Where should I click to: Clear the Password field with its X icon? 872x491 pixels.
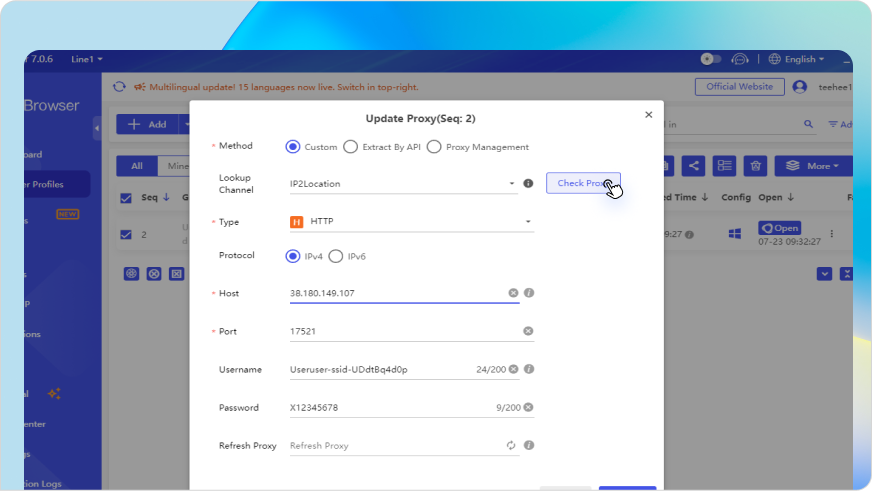tap(528, 407)
